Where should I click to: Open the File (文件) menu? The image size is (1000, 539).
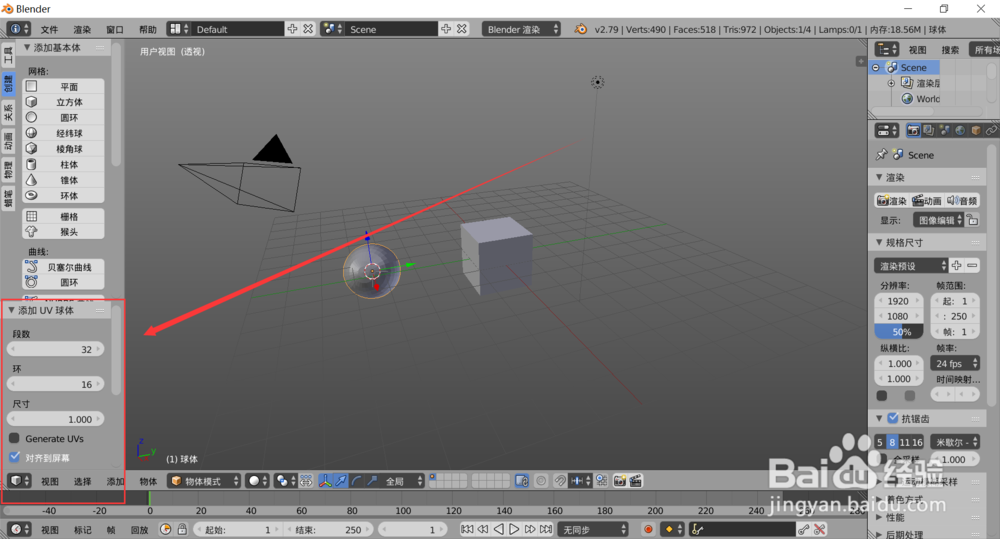tap(49, 30)
